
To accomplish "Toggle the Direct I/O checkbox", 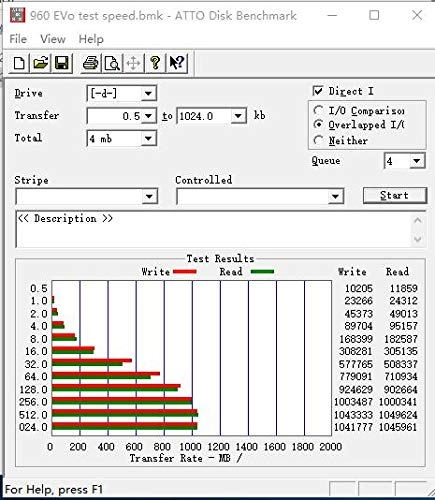I will [318, 91].
